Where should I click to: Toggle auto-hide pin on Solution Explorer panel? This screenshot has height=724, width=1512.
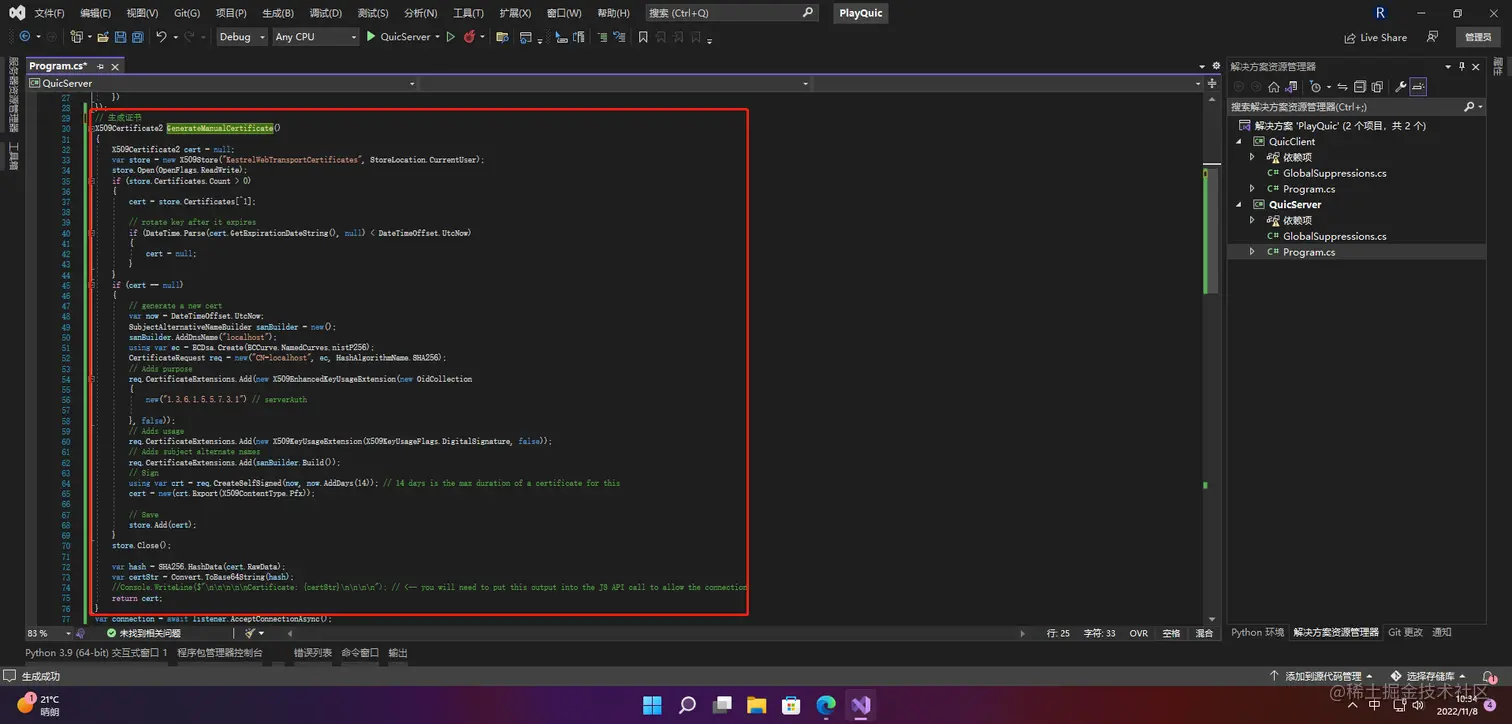[x=1461, y=66]
